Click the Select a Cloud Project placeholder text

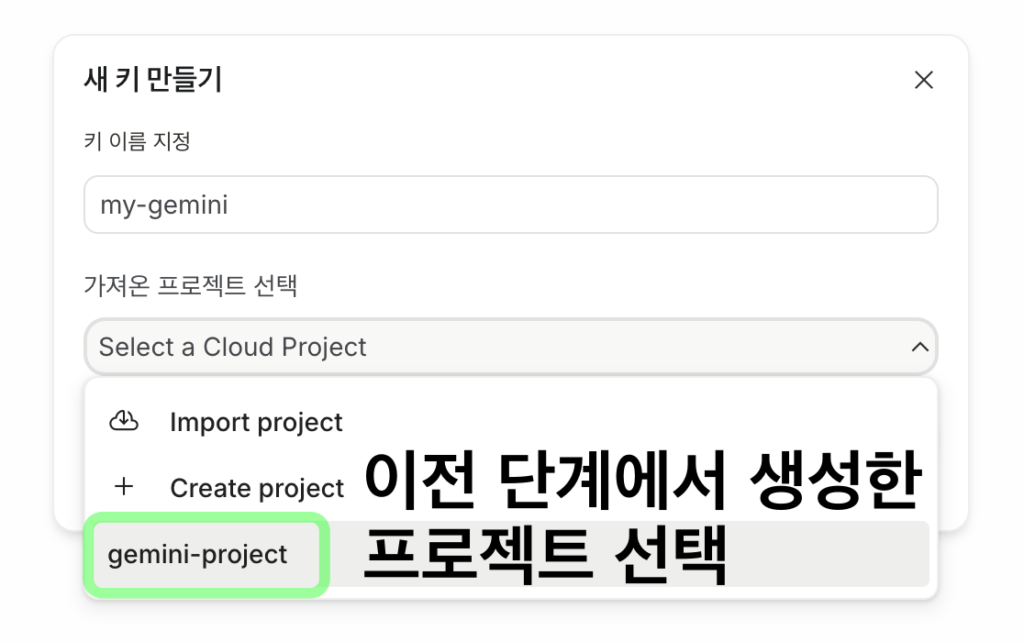[x=232, y=347]
